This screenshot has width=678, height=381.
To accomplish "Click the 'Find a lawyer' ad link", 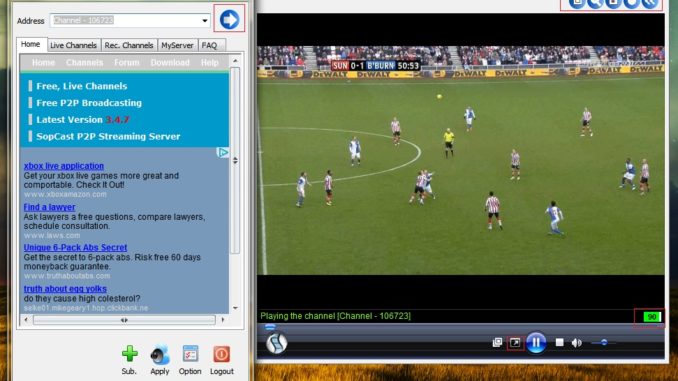I will pyautogui.click(x=49, y=207).
